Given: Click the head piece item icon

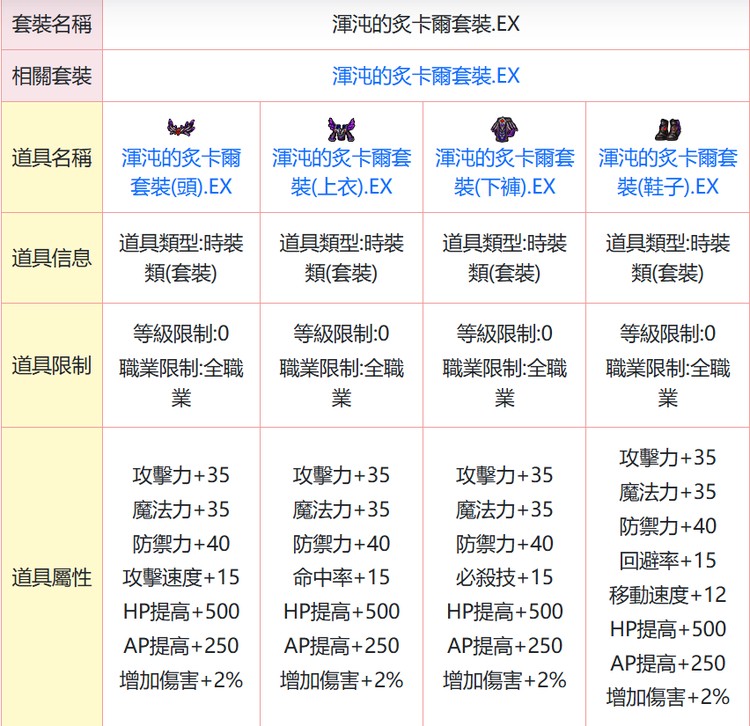Looking at the screenshot, I should [x=181, y=128].
